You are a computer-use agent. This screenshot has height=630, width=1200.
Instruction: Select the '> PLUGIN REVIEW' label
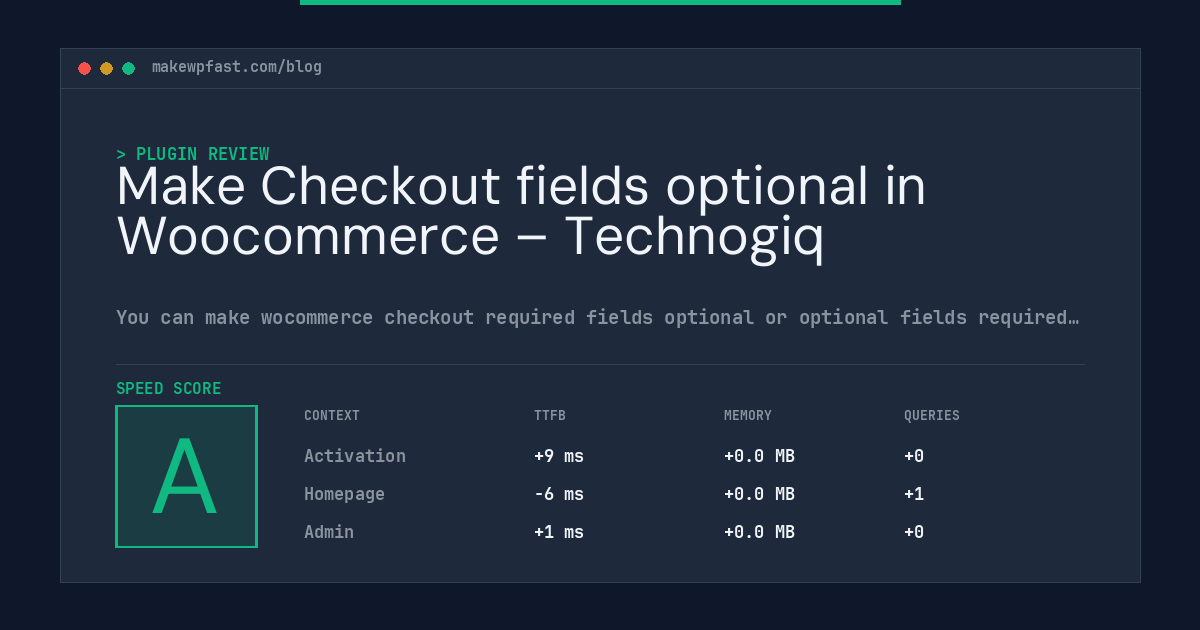tap(193, 154)
